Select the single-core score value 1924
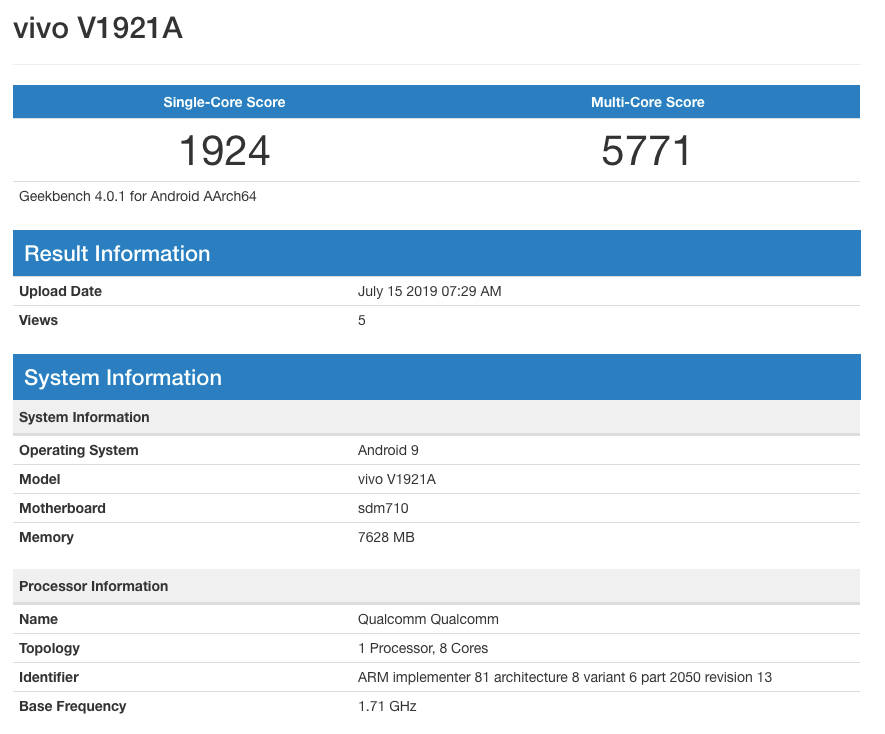885x734 pixels. pyautogui.click(x=224, y=151)
